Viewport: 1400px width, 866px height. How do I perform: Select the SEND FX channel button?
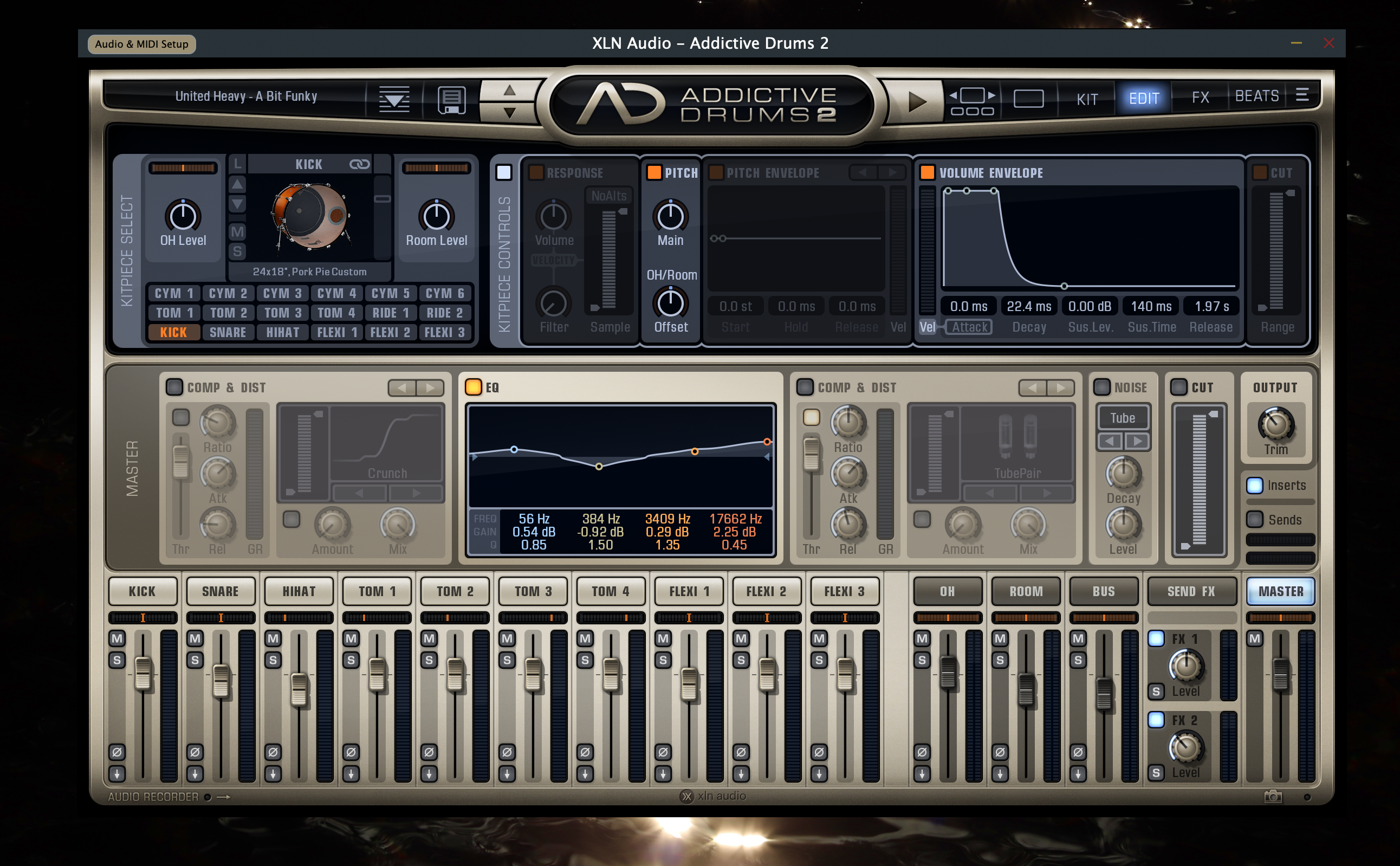tap(1191, 591)
